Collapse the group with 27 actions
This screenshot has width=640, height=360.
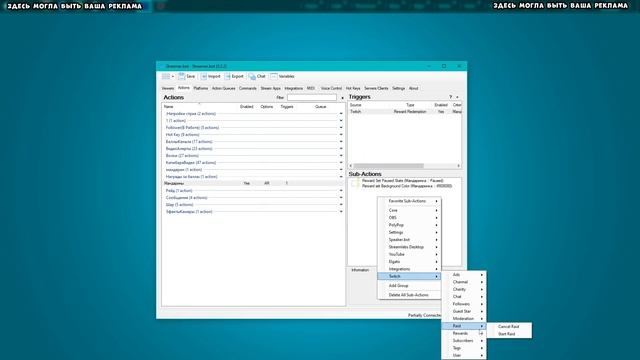tap(341, 156)
